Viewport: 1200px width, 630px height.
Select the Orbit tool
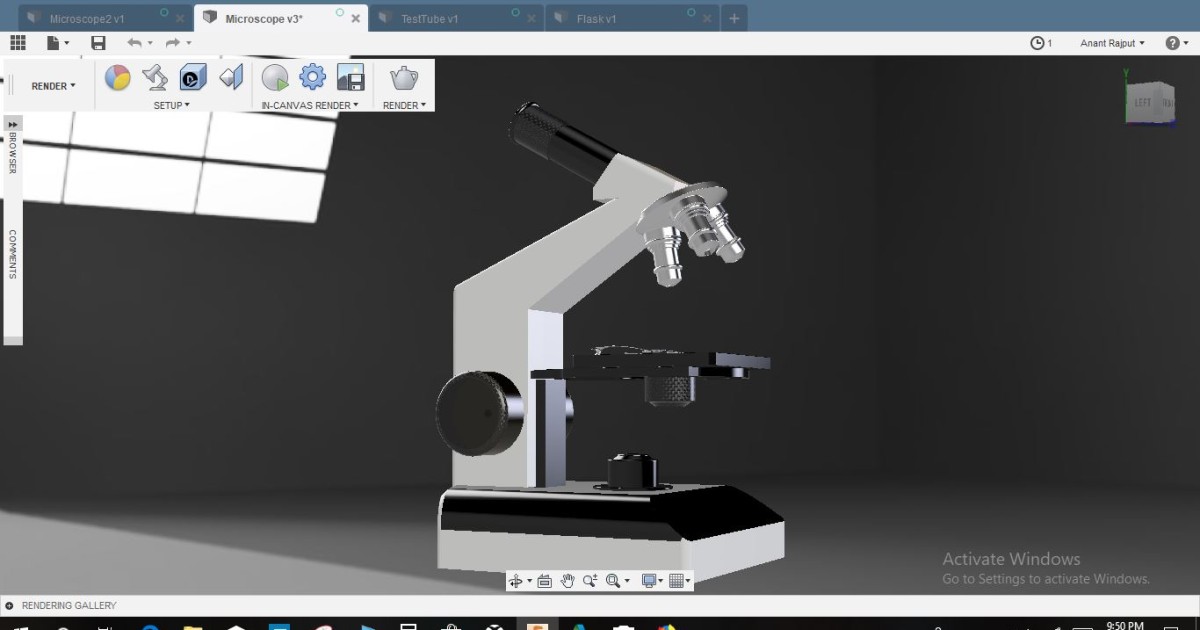pos(517,580)
